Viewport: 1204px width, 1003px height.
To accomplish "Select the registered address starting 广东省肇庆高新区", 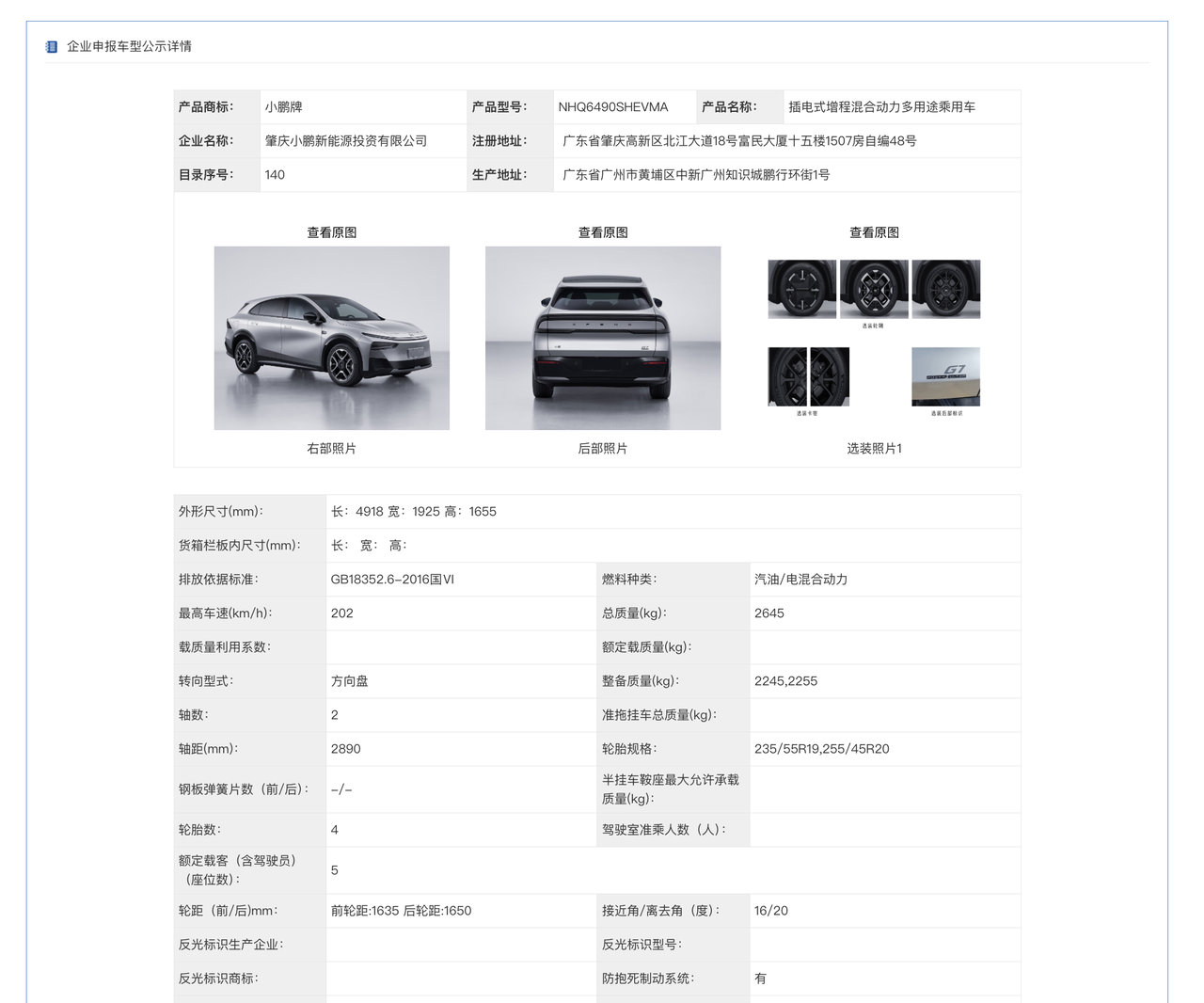I will pos(739,141).
